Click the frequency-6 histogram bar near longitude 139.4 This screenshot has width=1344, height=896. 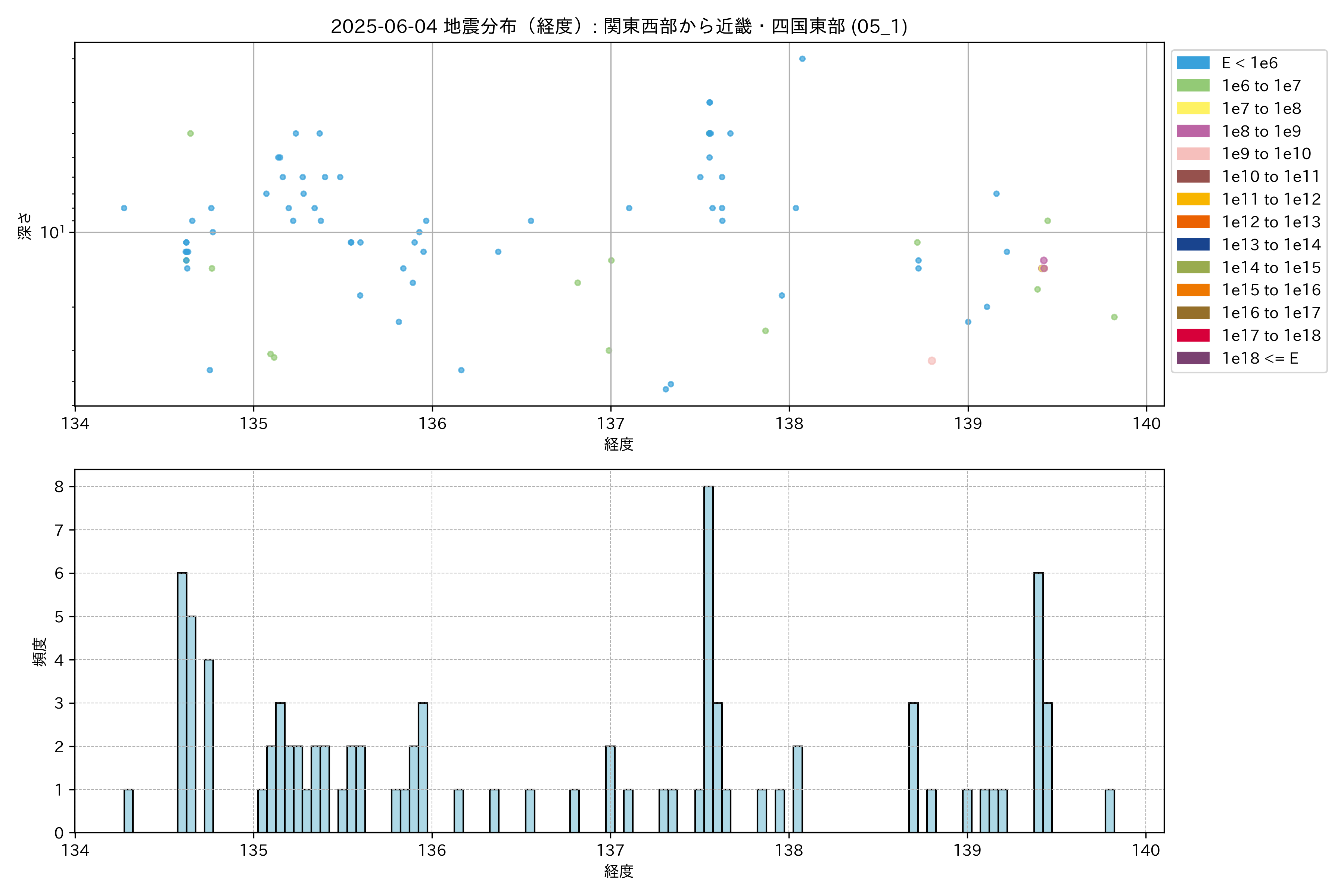tap(1038, 703)
